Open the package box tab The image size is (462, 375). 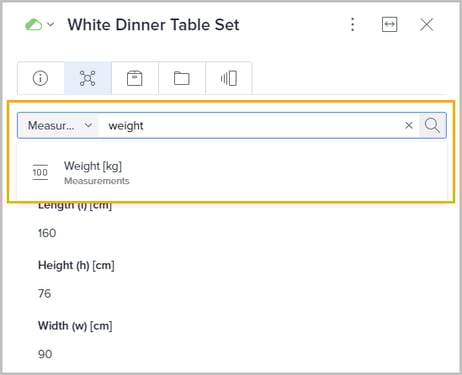click(x=135, y=78)
